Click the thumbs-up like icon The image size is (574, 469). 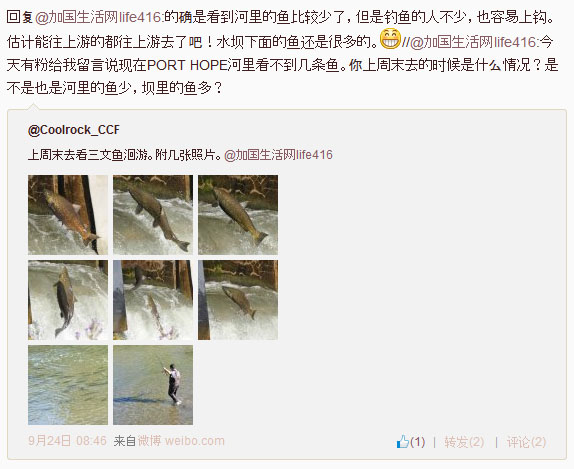tap(403, 441)
